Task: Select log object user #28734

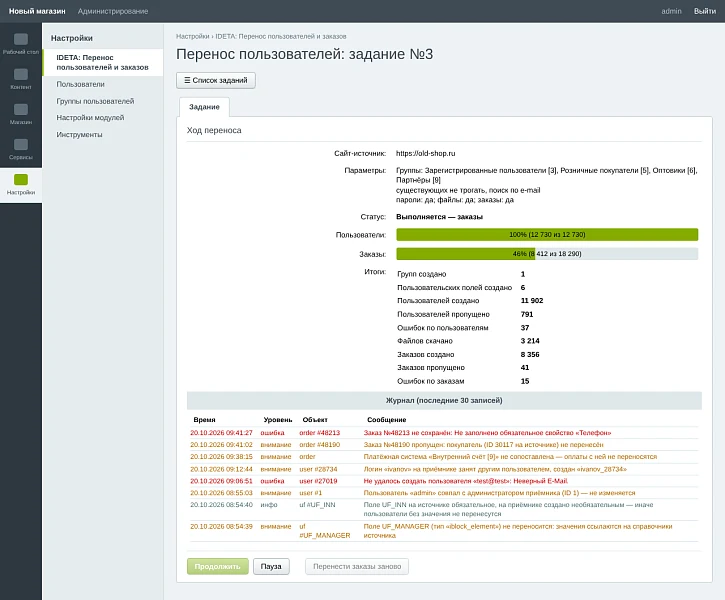Action: click(x=318, y=469)
